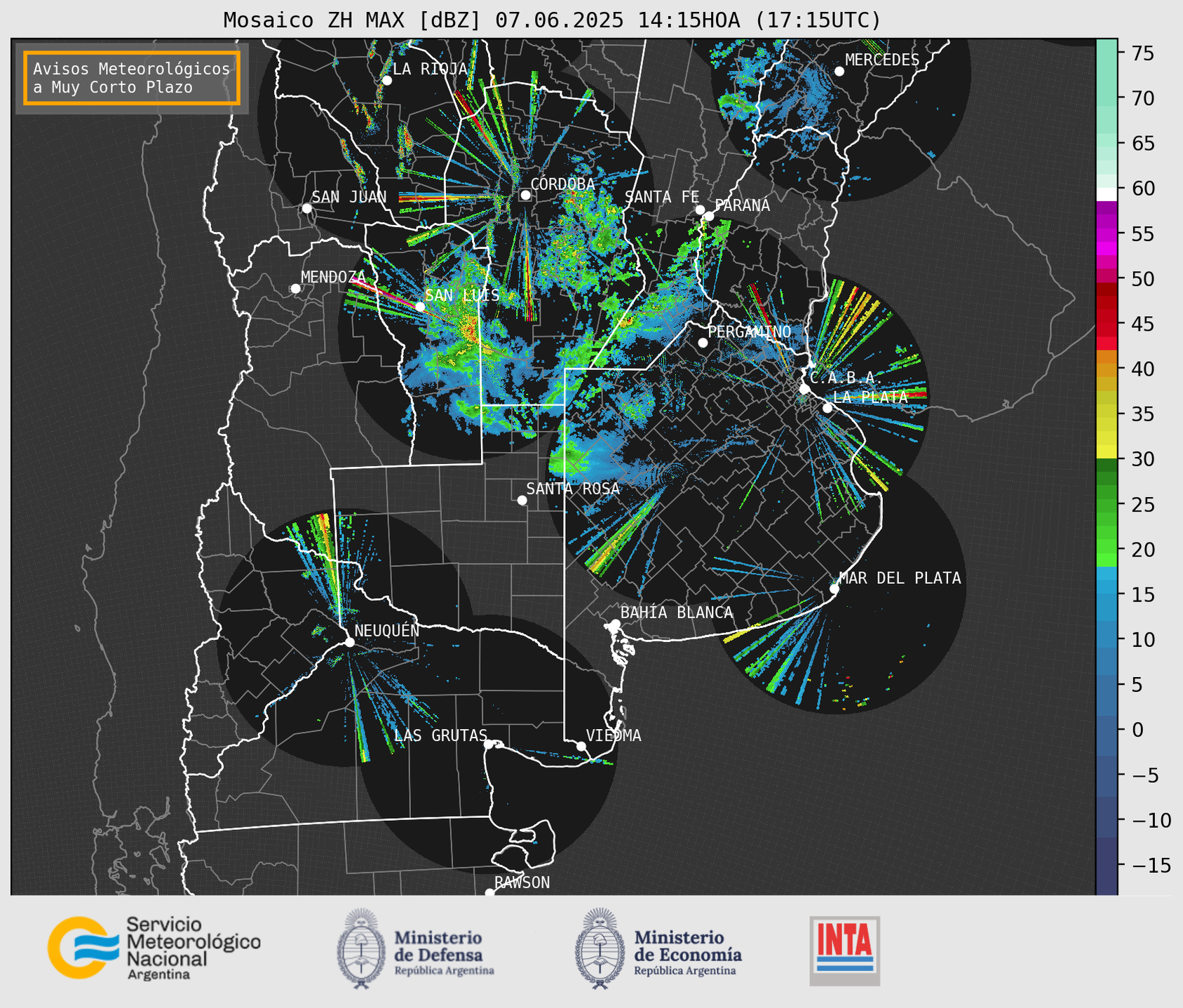Select the Viedma city dot

point(581,746)
